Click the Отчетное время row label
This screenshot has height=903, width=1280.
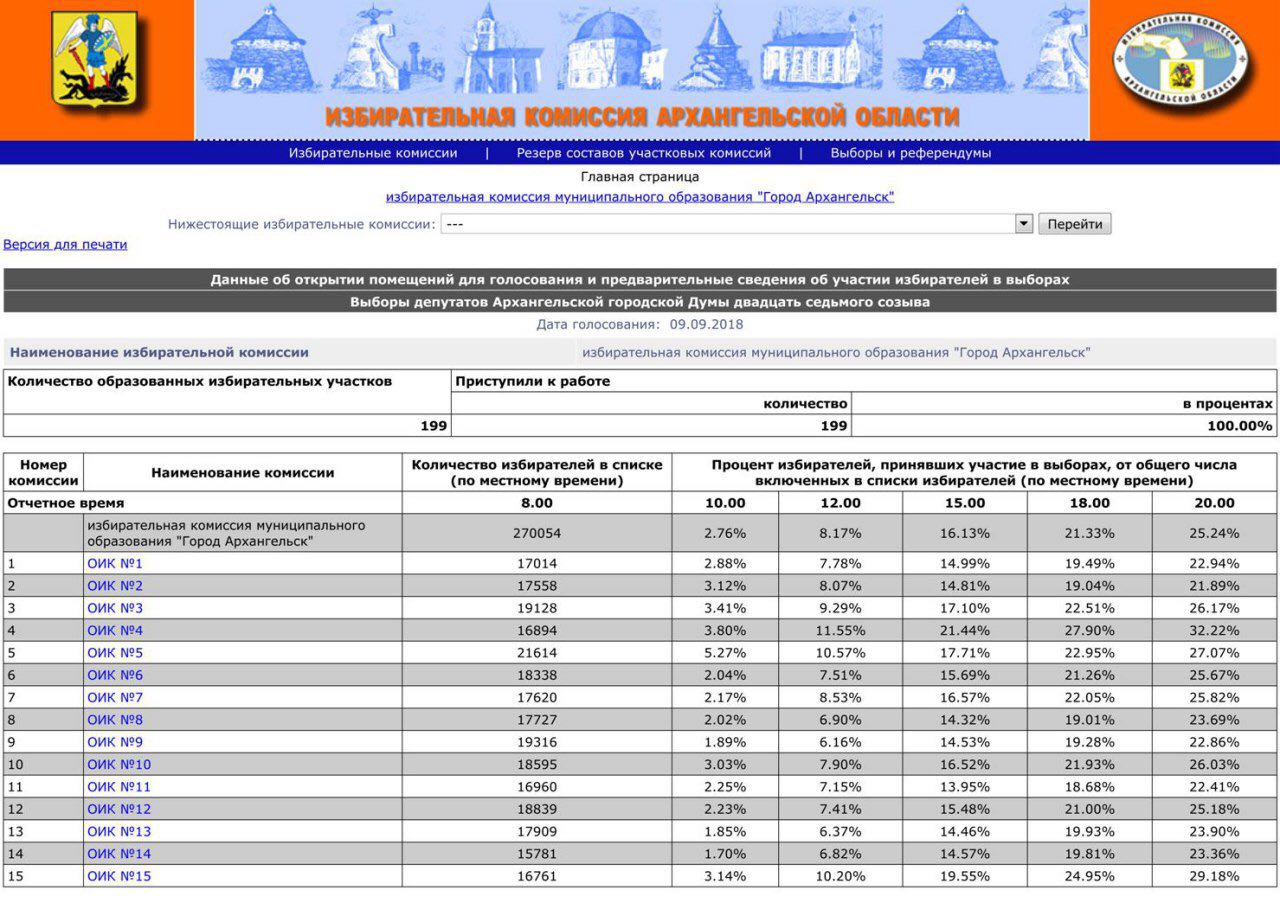66,503
